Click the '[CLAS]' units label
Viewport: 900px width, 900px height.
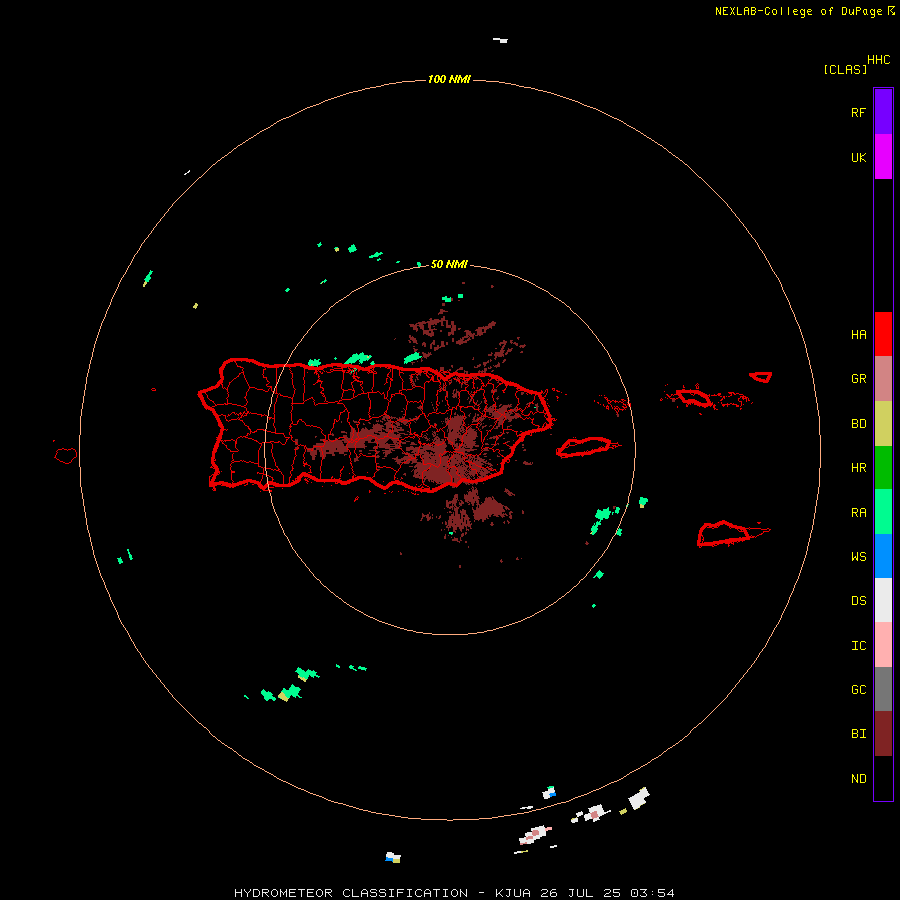(845, 69)
